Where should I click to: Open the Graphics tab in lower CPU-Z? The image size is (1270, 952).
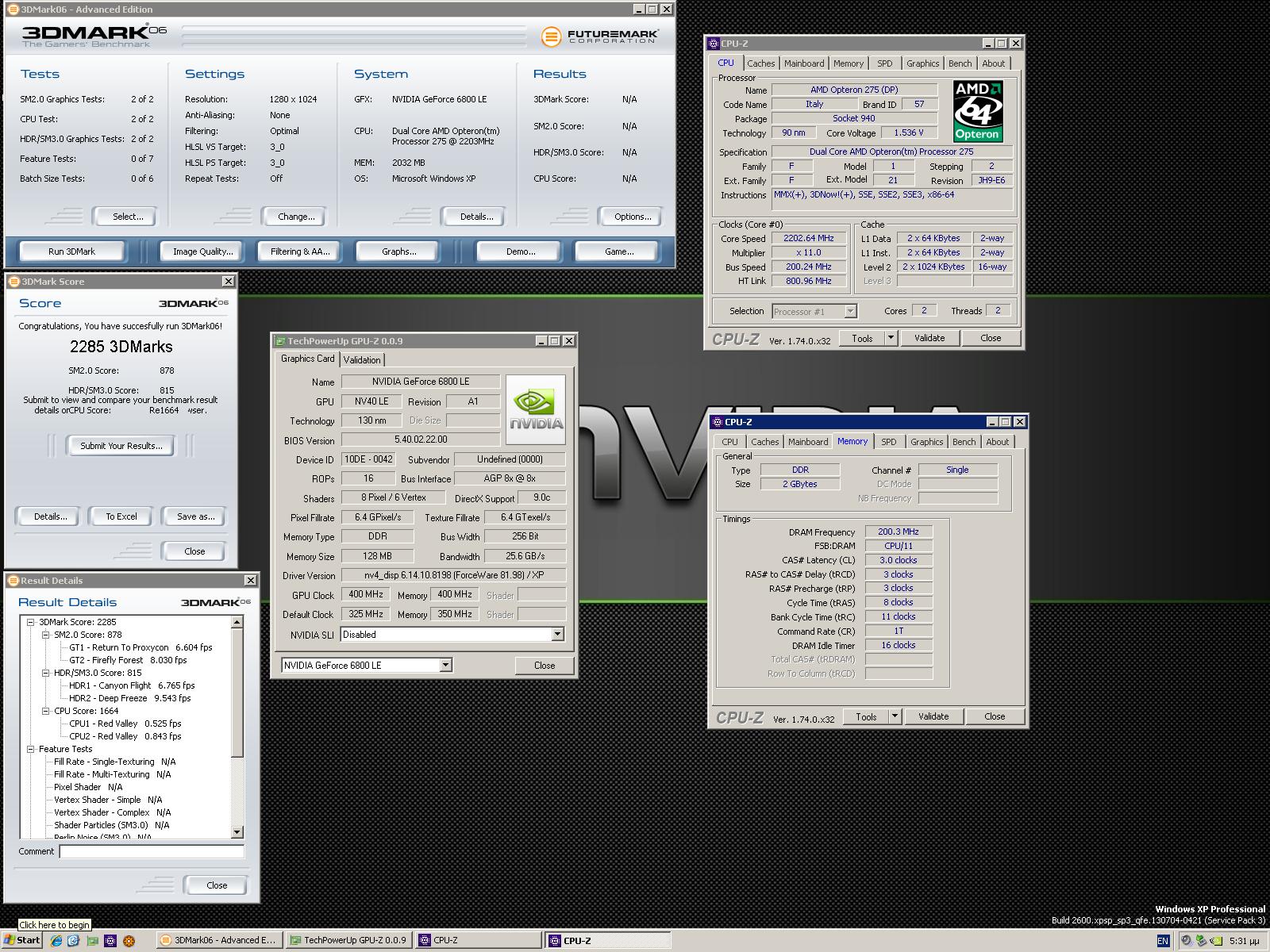tap(926, 442)
